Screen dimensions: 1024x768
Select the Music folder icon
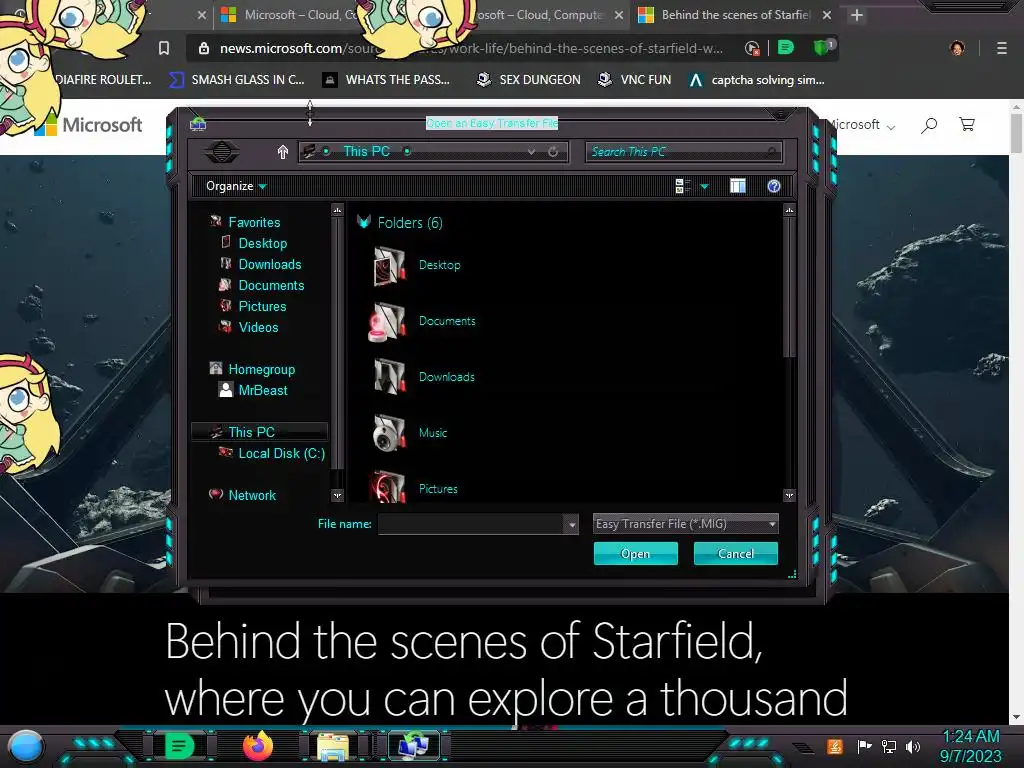[389, 433]
